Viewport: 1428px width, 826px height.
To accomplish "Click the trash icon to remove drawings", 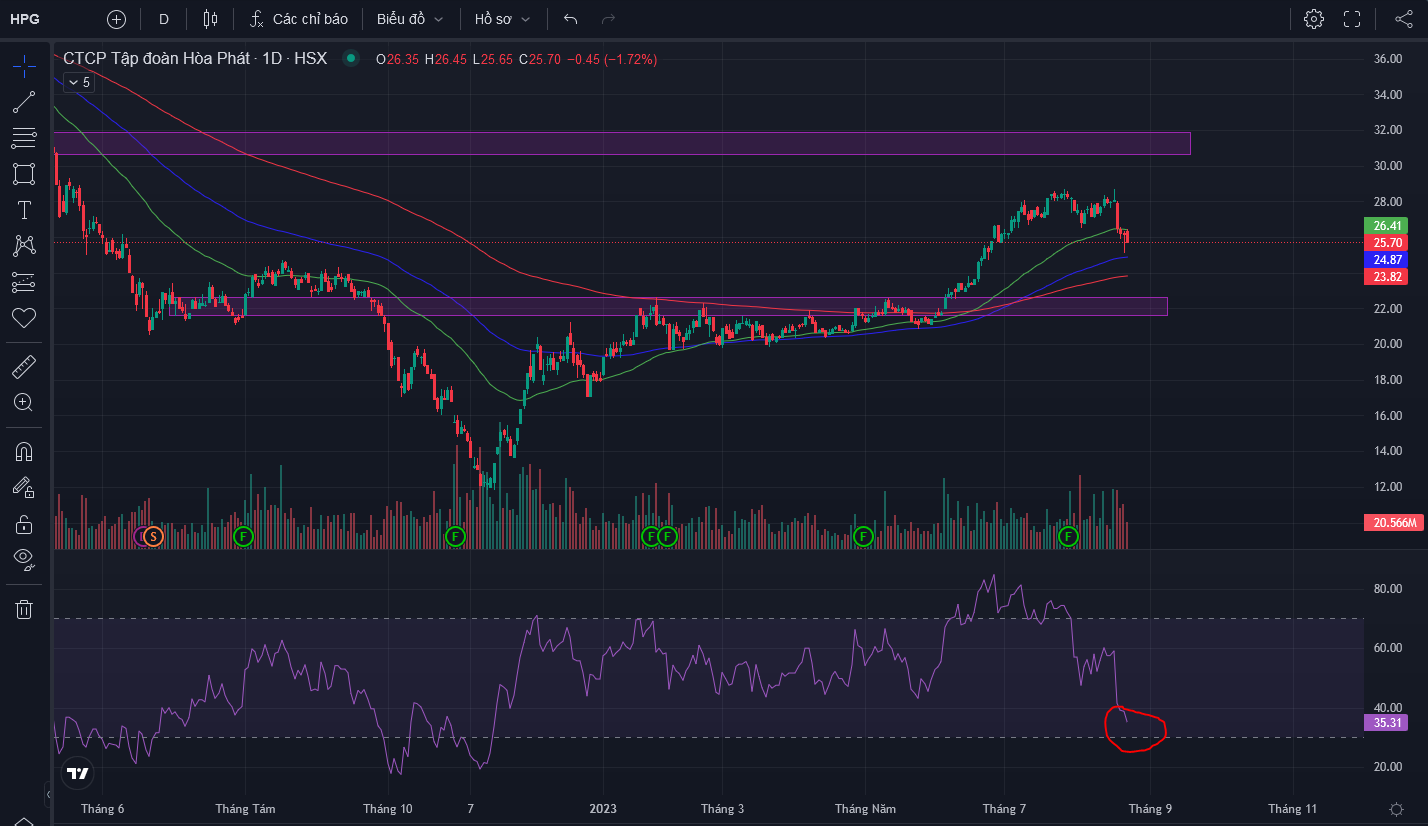I will (x=24, y=609).
